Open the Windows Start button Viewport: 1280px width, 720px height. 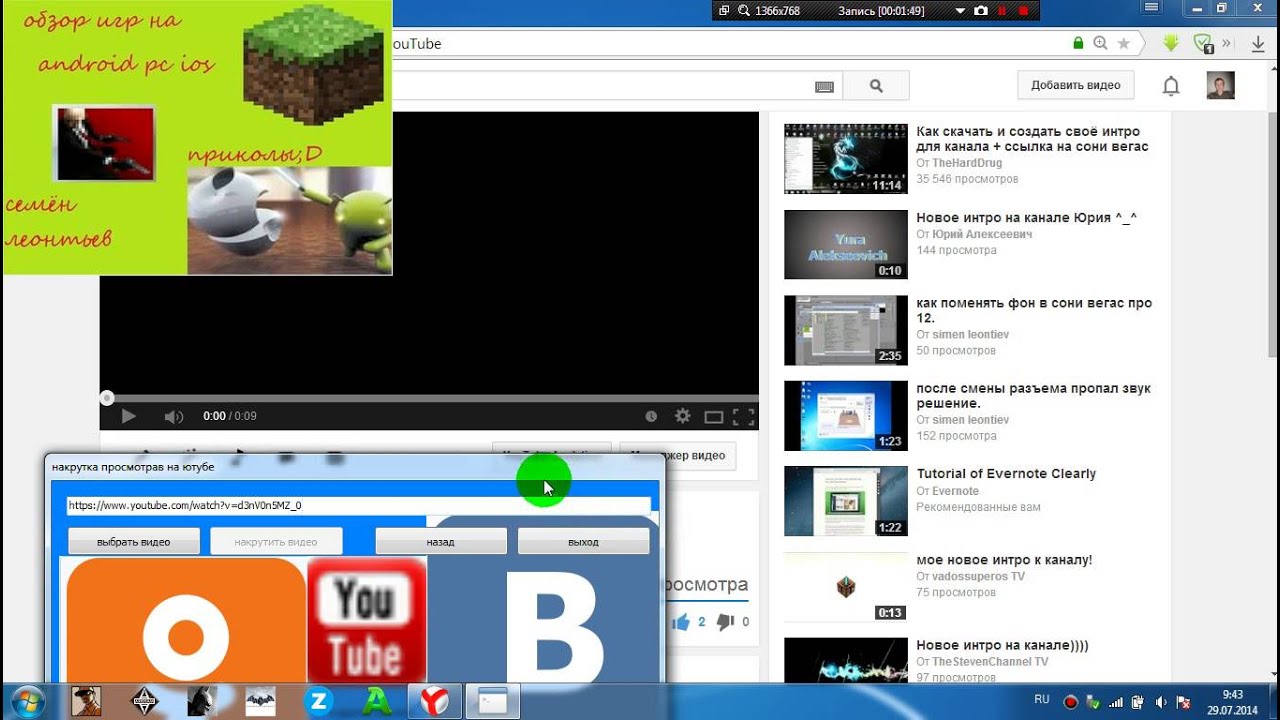pyautogui.click(x=28, y=701)
